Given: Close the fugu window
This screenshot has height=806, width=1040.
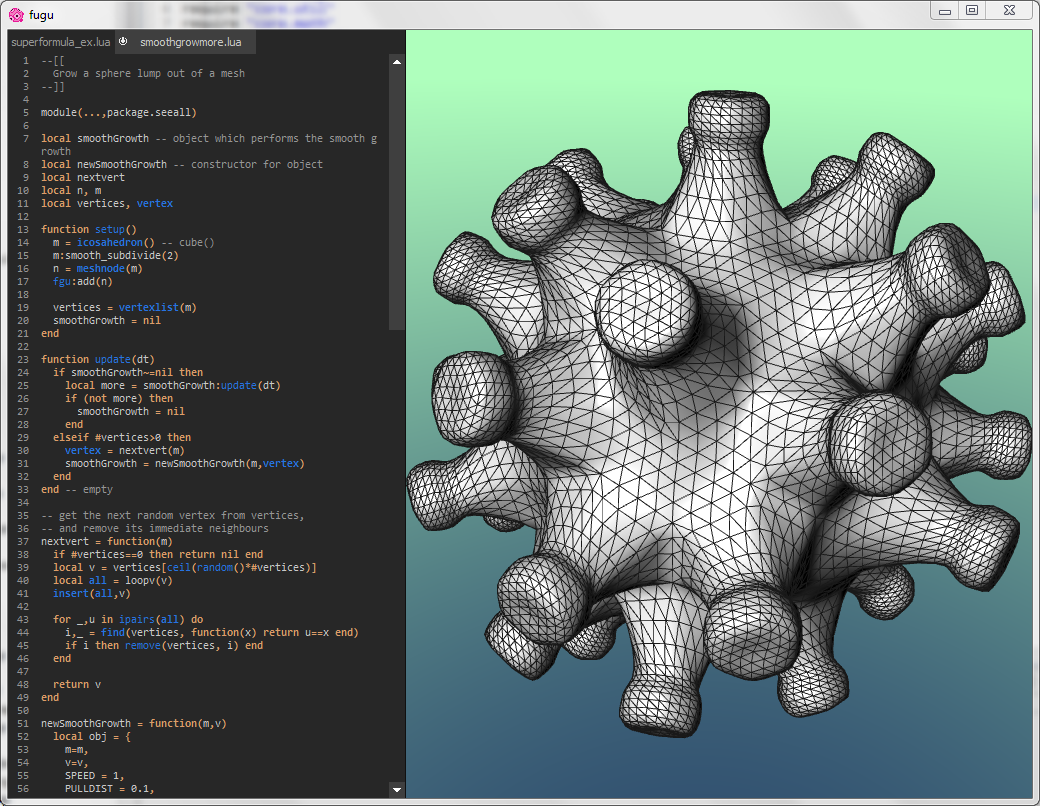Looking at the screenshot, I should [x=1008, y=10].
